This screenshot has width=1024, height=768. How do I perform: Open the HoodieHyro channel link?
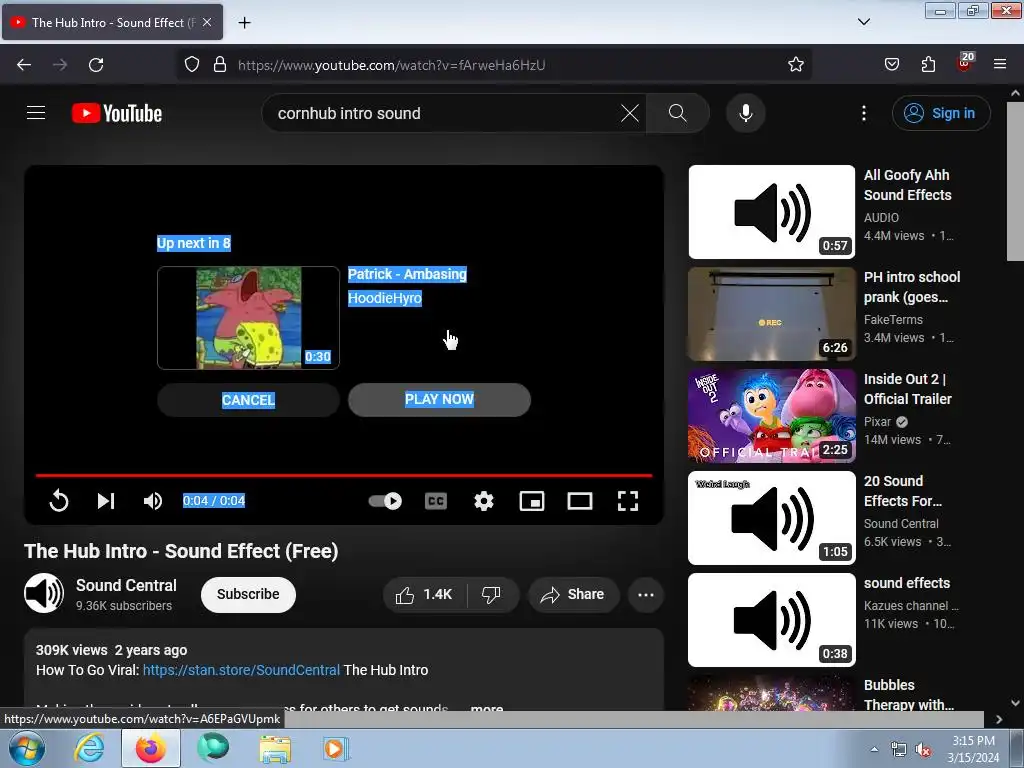385,298
